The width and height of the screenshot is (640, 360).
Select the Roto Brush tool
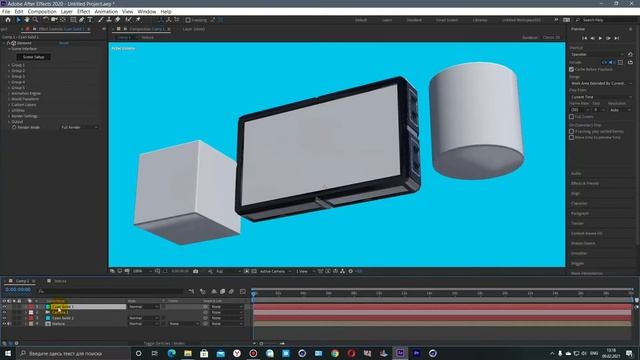pos(129,20)
